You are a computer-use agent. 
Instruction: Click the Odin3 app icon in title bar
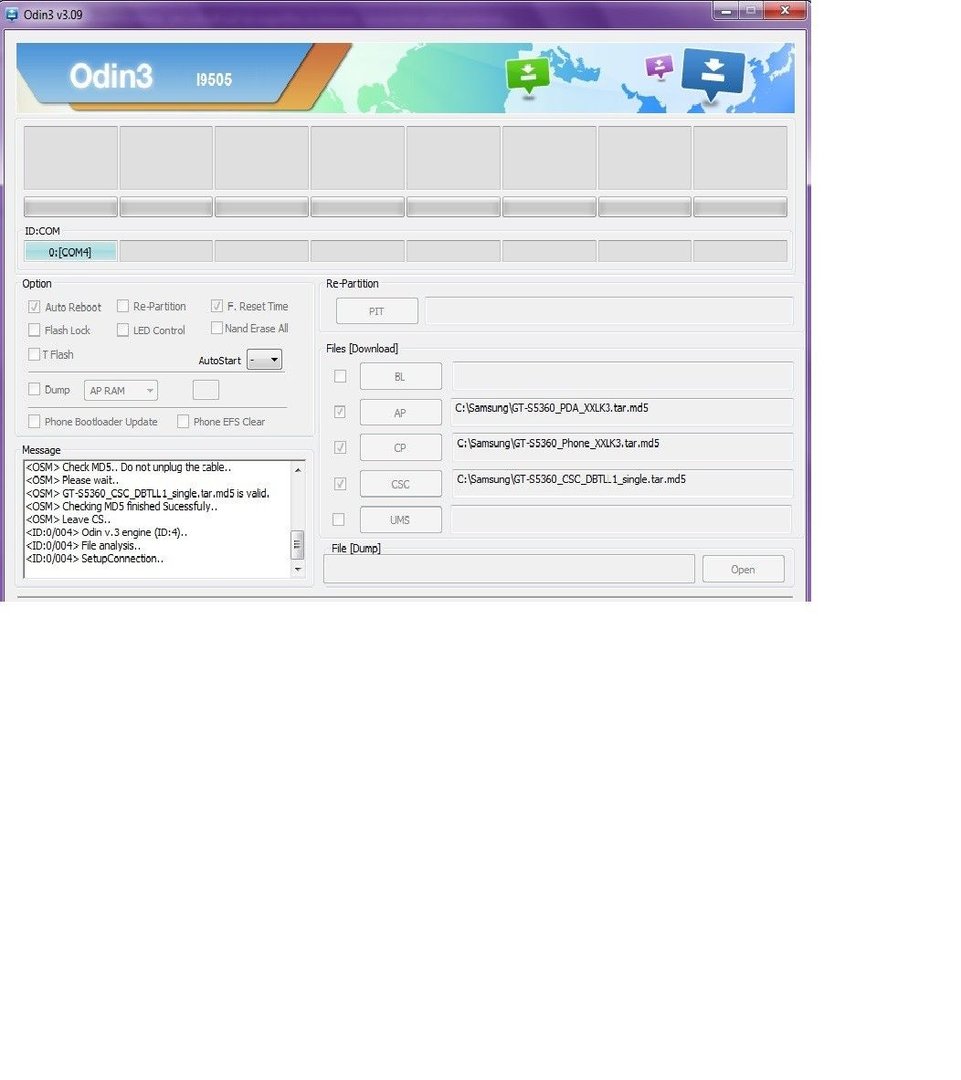[12, 14]
